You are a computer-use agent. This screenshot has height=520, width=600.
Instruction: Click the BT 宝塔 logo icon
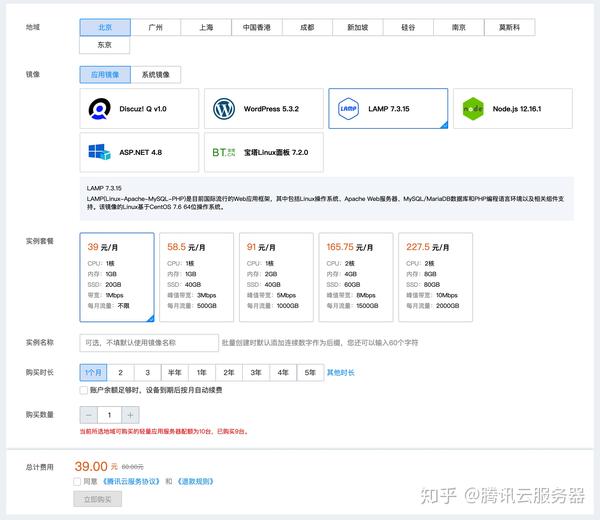(224, 152)
